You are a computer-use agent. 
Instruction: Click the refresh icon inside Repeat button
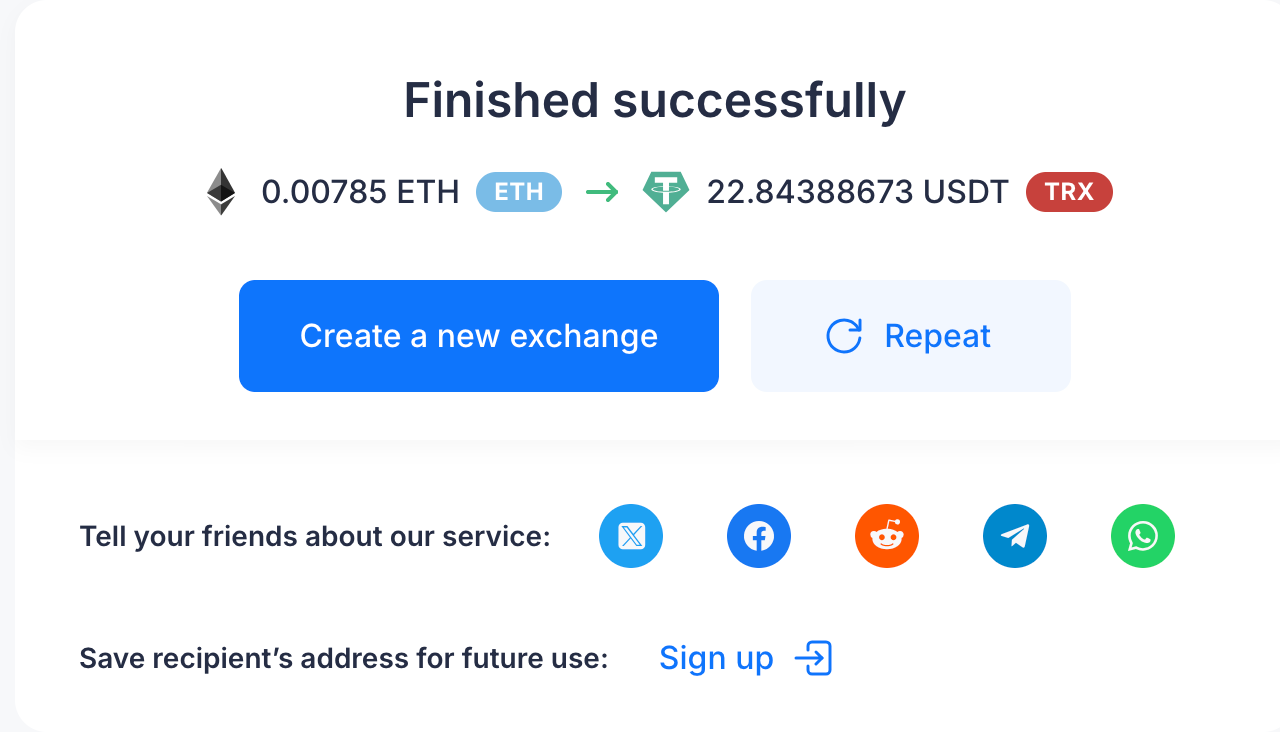coord(844,336)
